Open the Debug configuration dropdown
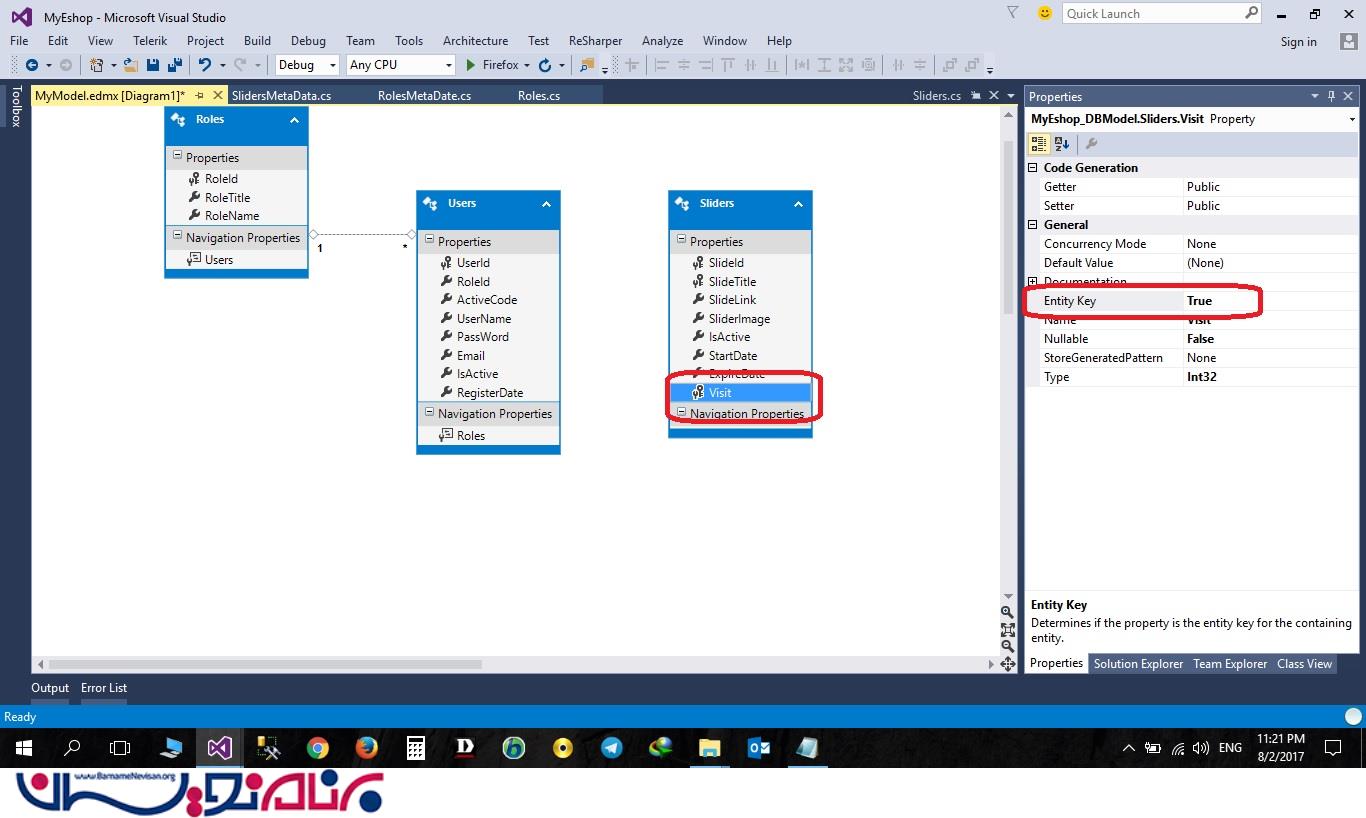Viewport: 1366px width, 818px height. tap(307, 65)
